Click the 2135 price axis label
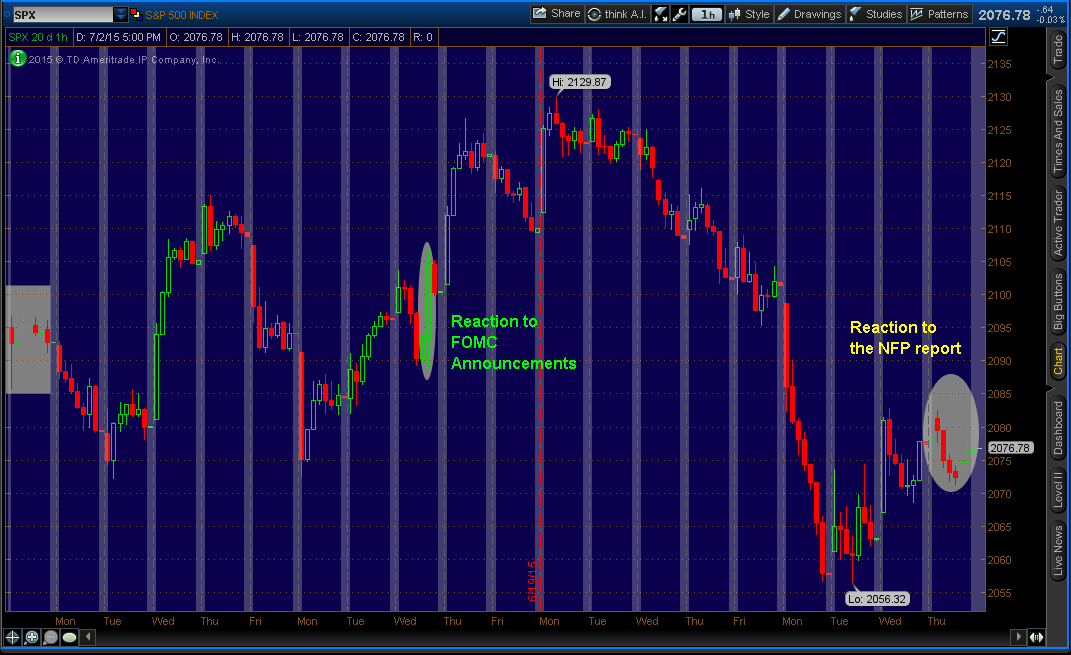 [x=999, y=64]
